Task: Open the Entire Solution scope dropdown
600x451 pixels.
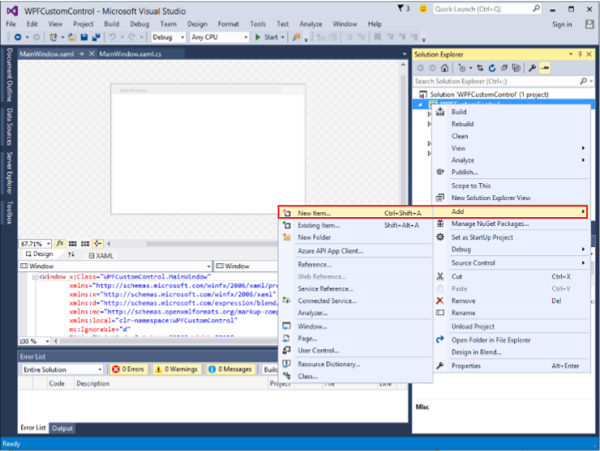Action: pyautogui.click(x=60, y=369)
